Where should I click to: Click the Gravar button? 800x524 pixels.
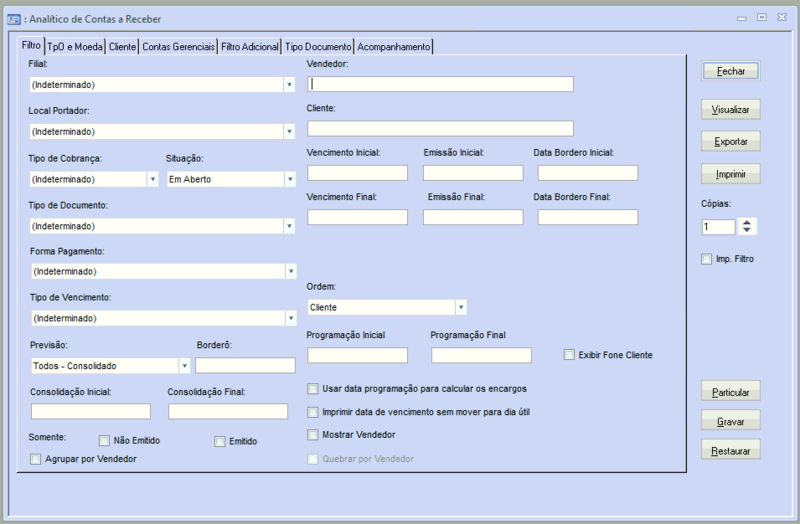(x=731, y=421)
